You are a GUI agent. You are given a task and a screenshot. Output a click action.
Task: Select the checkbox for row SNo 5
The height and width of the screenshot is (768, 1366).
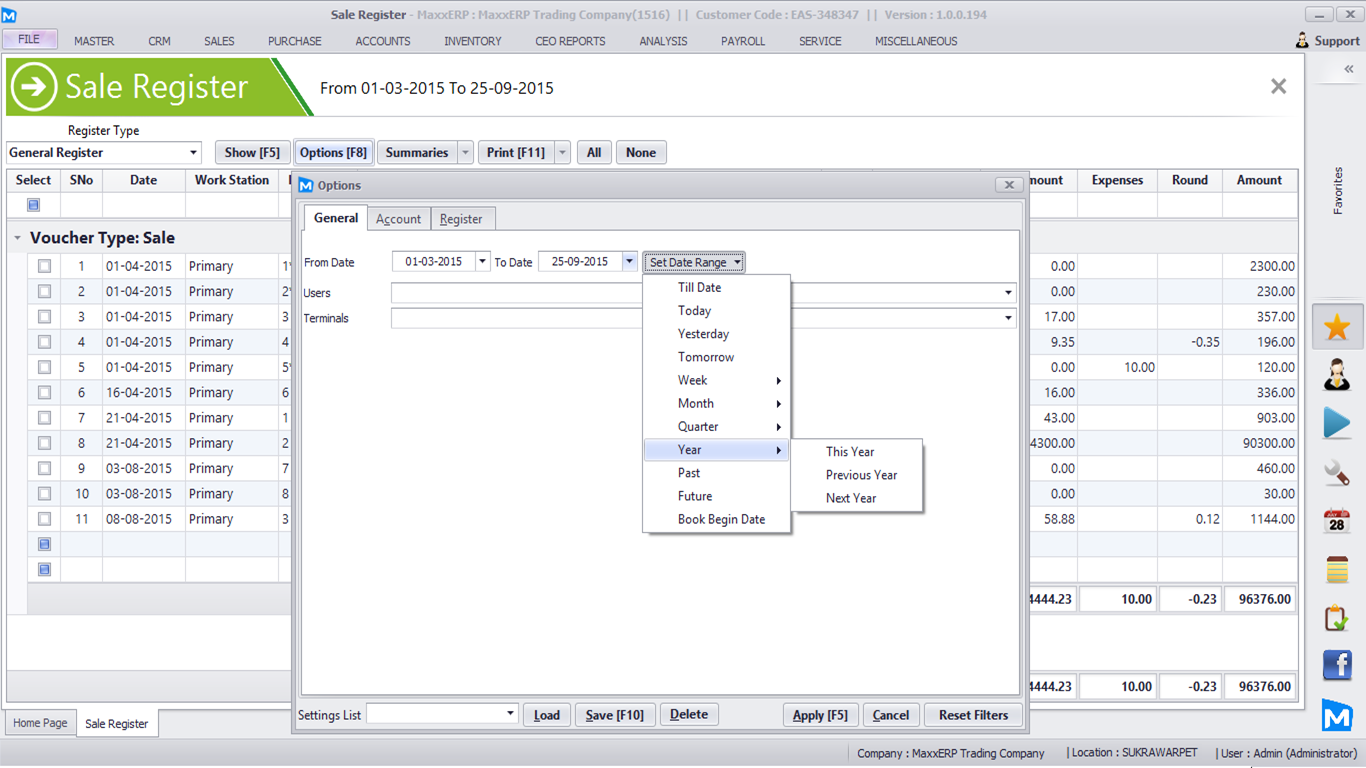(x=44, y=367)
